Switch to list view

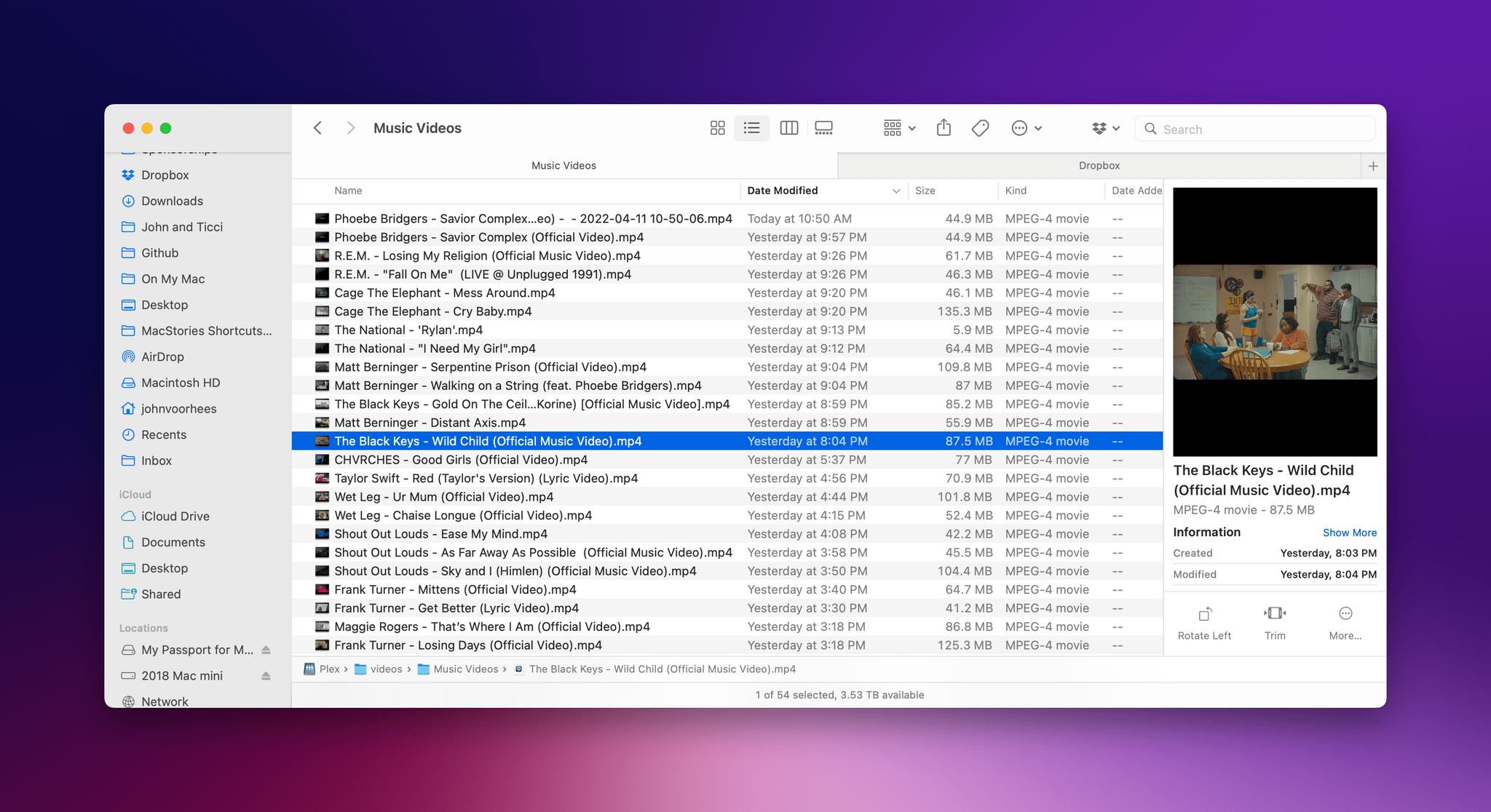point(752,128)
